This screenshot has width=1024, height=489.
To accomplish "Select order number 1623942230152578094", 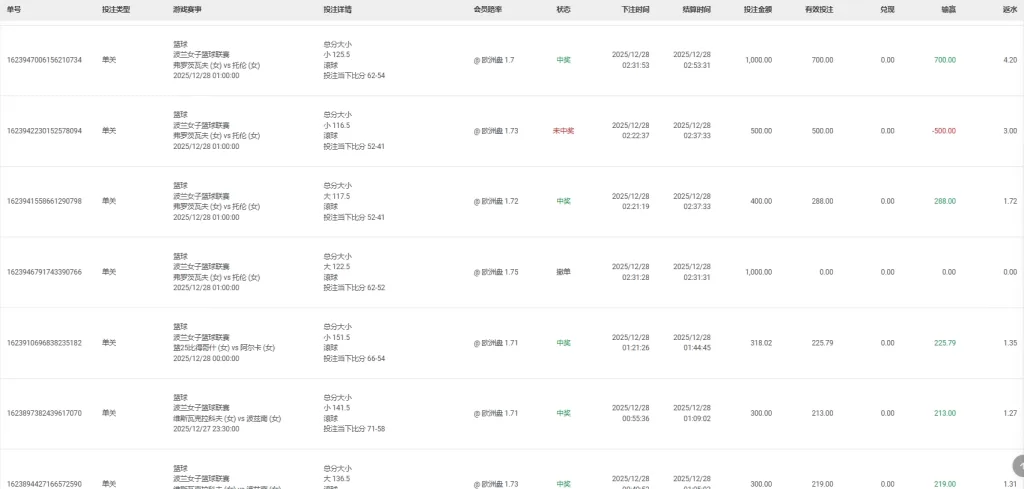I will pos(45,131).
